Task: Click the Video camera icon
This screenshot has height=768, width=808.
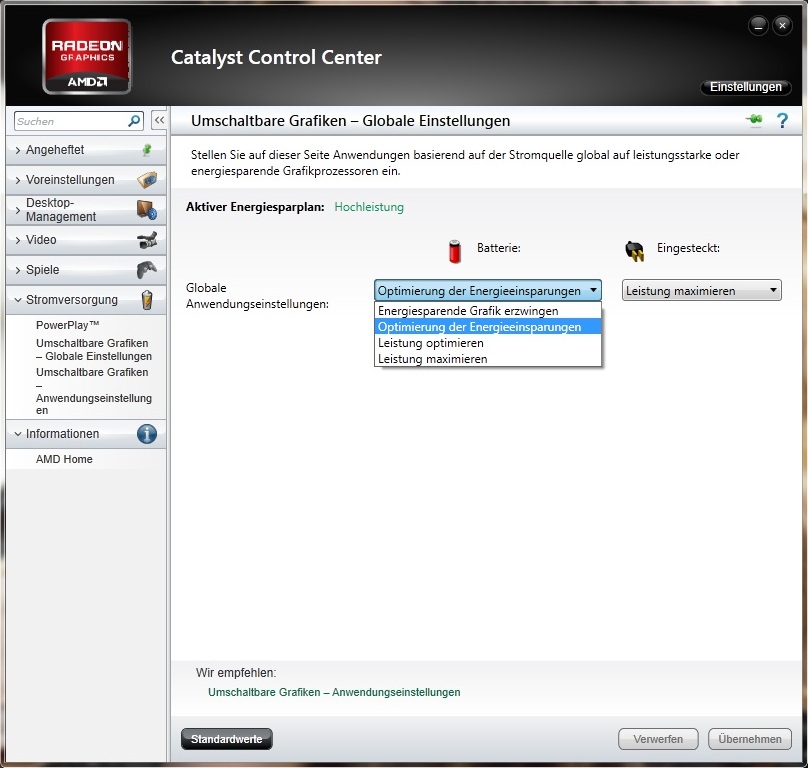Action: 147,240
